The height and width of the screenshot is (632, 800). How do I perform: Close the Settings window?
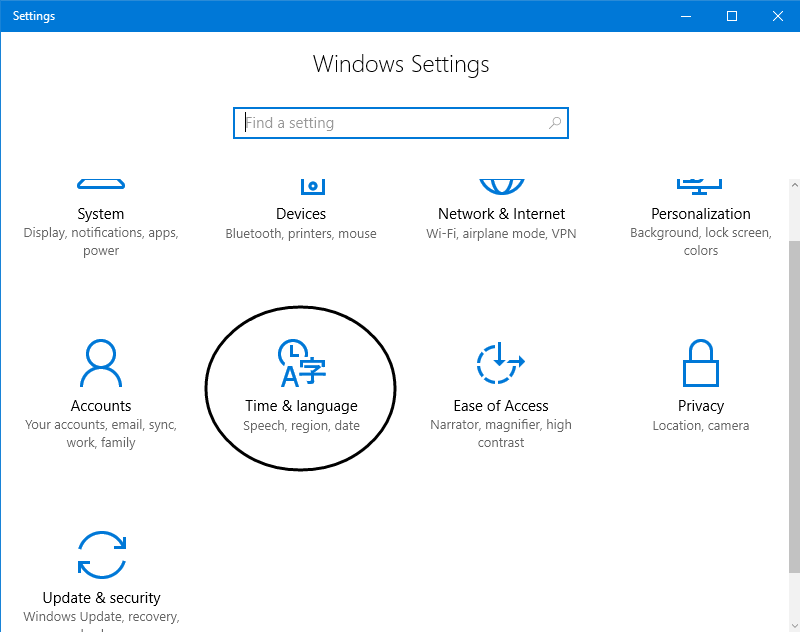tap(778, 16)
